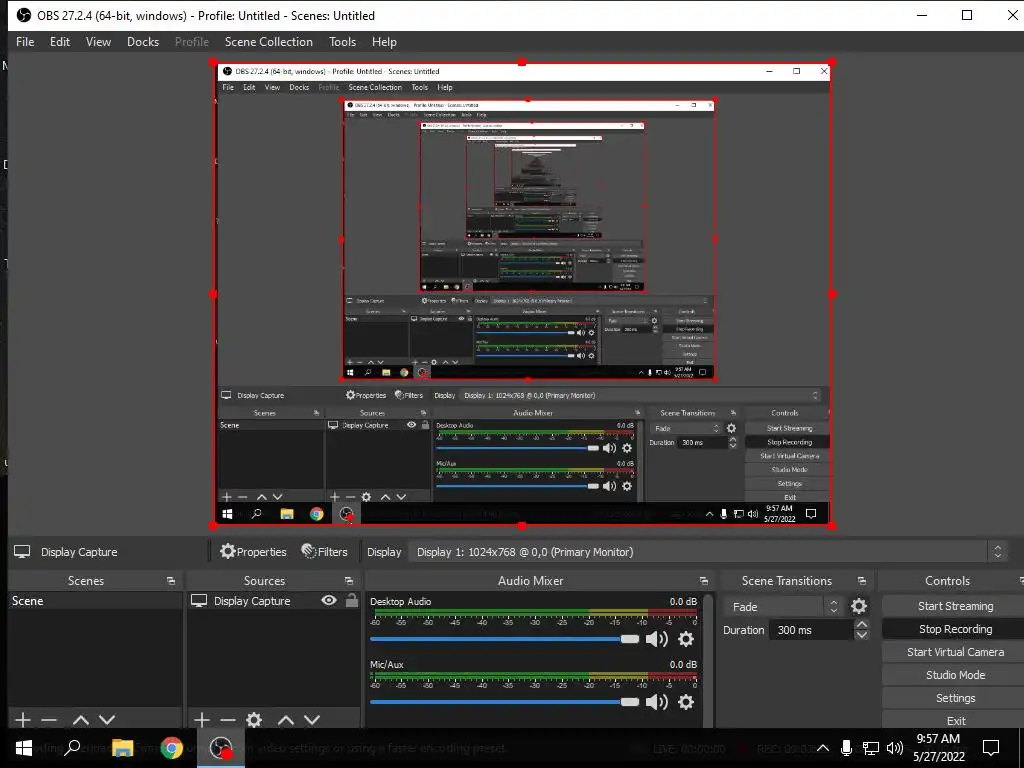Image resolution: width=1024 pixels, height=768 pixels.
Task: Open File Explorer from the taskbar
Action: [x=122, y=748]
